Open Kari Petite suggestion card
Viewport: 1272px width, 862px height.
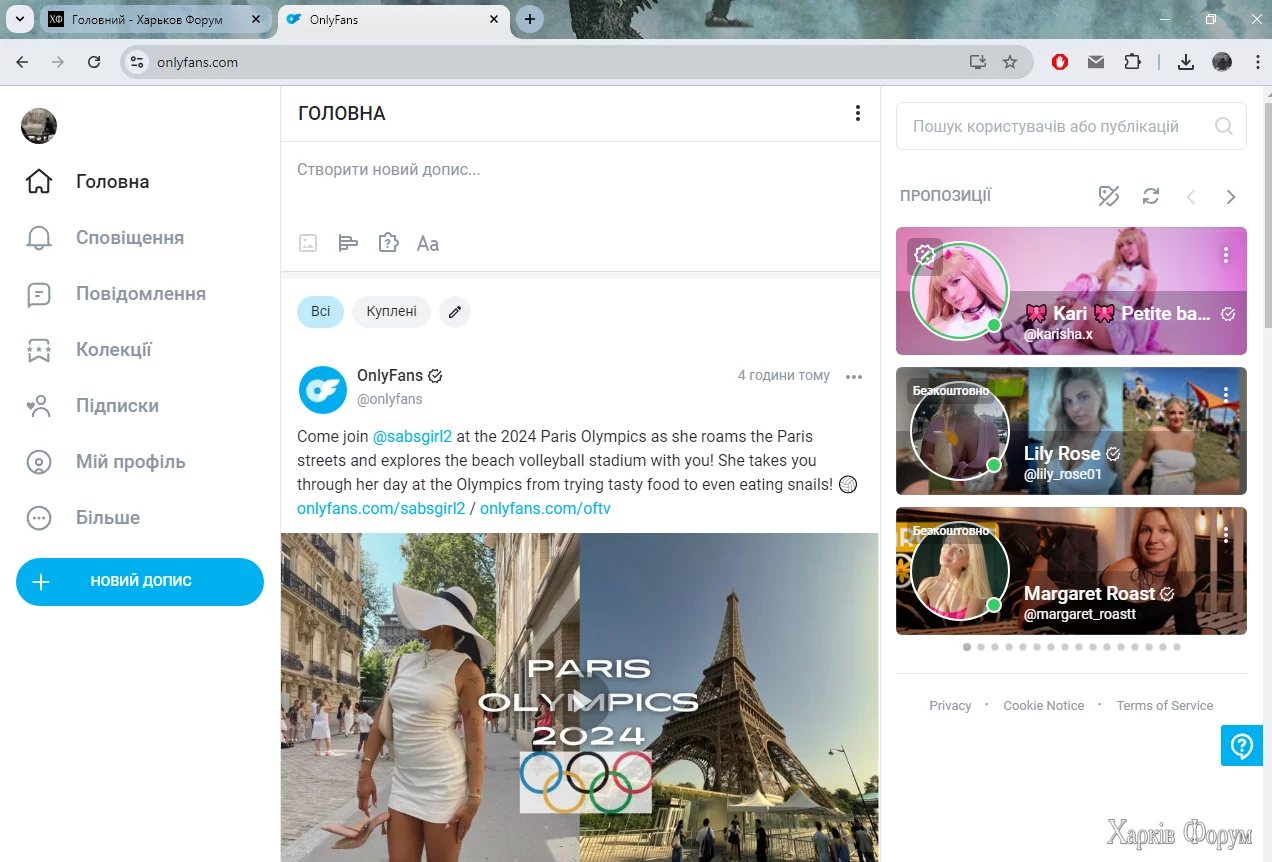click(x=1071, y=291)
